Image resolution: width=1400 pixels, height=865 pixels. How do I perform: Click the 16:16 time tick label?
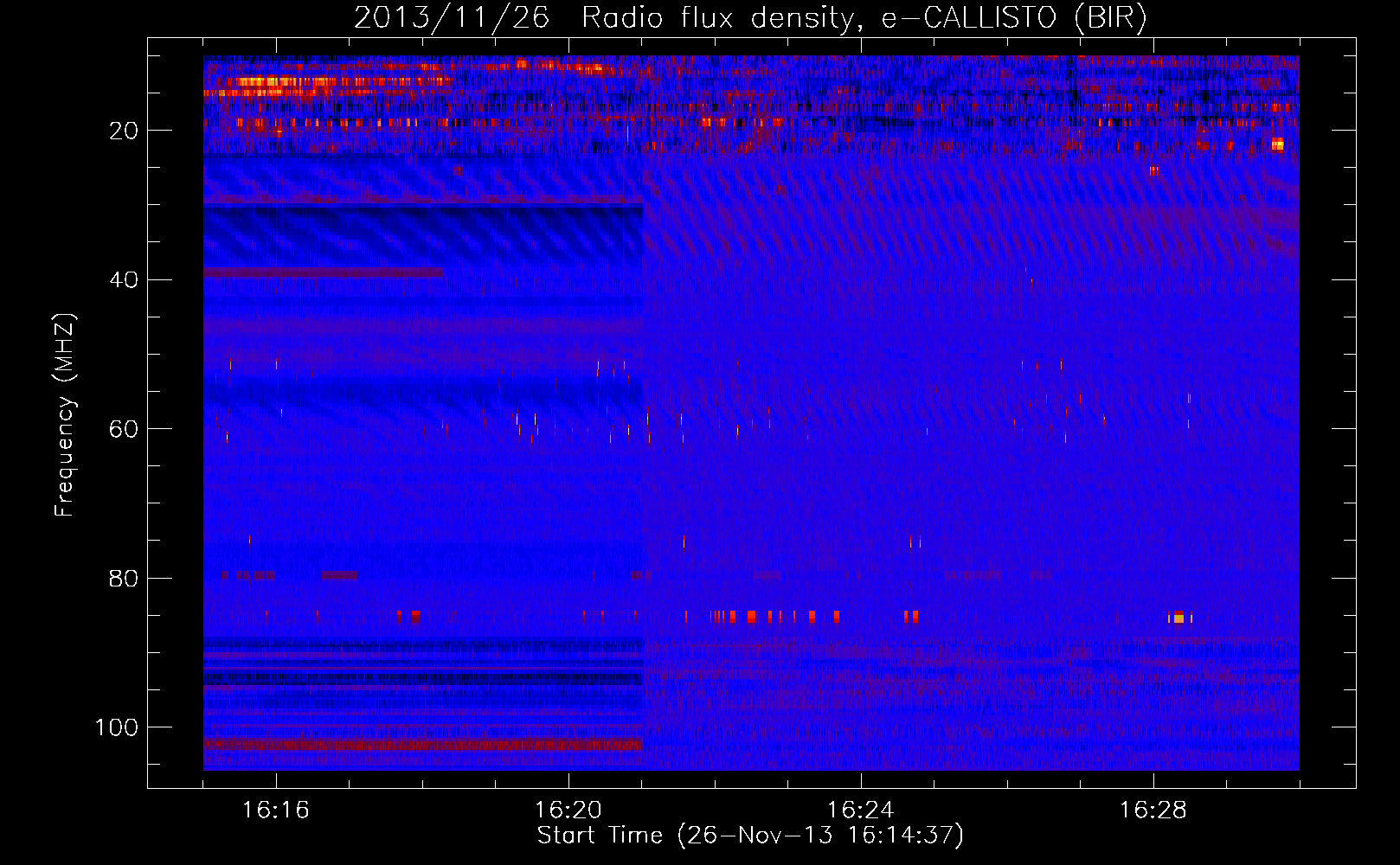click(x=276, y=811)
